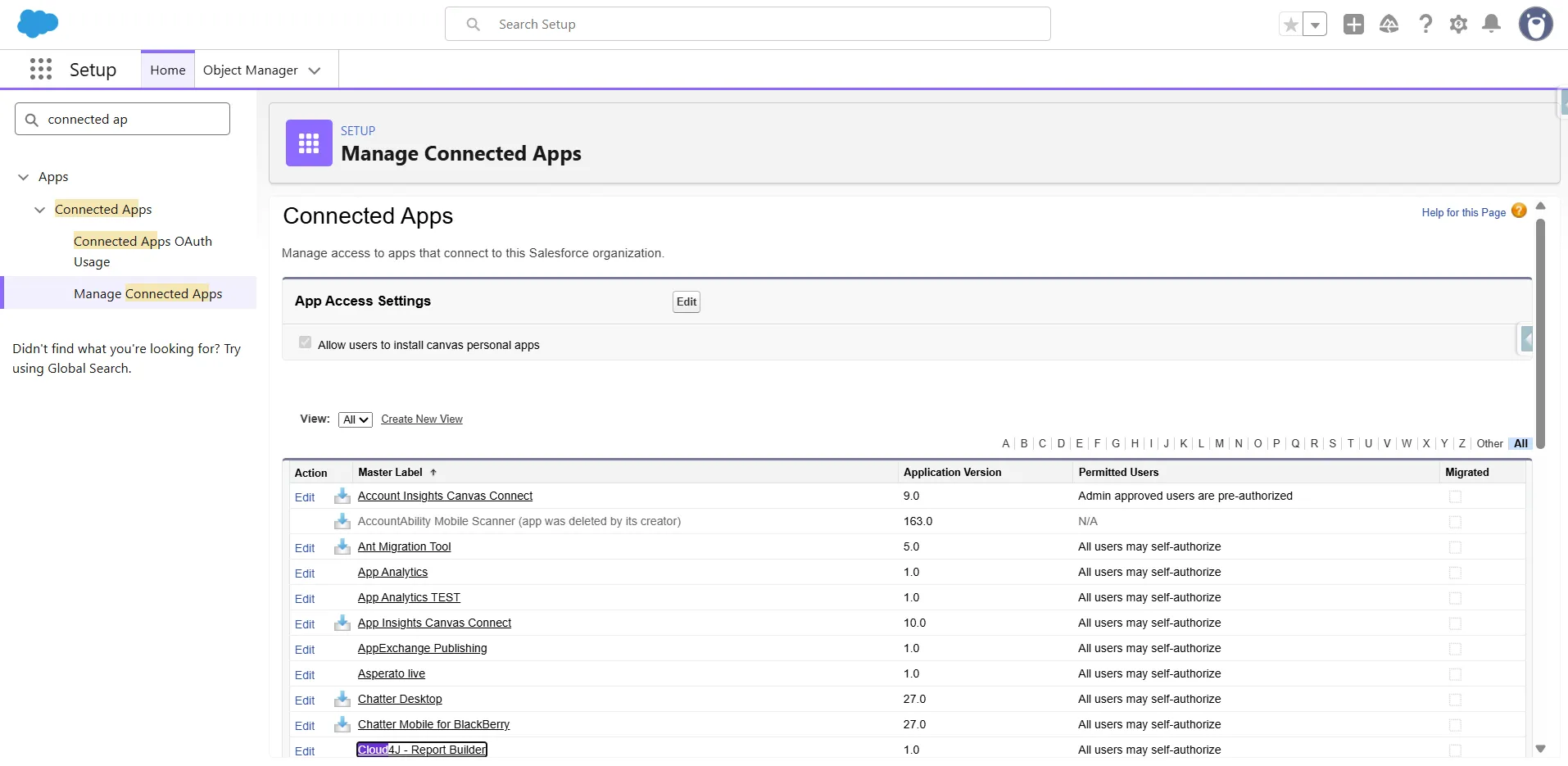1568x766 pixels.
Task: Click the Salesforce cloud logo
Action: tap(38, 24)
